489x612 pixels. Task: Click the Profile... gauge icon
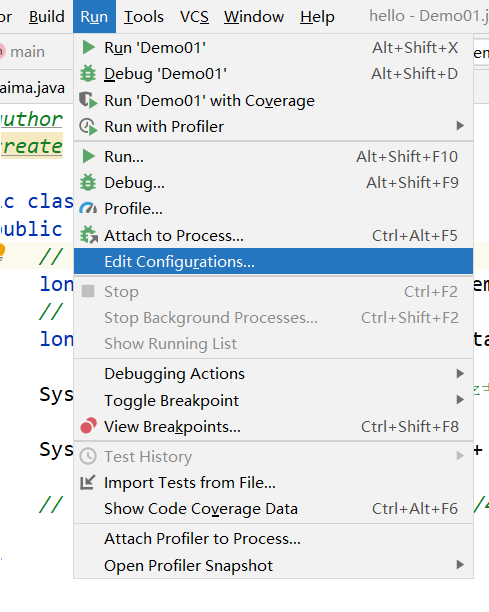(x=88, y=209)
